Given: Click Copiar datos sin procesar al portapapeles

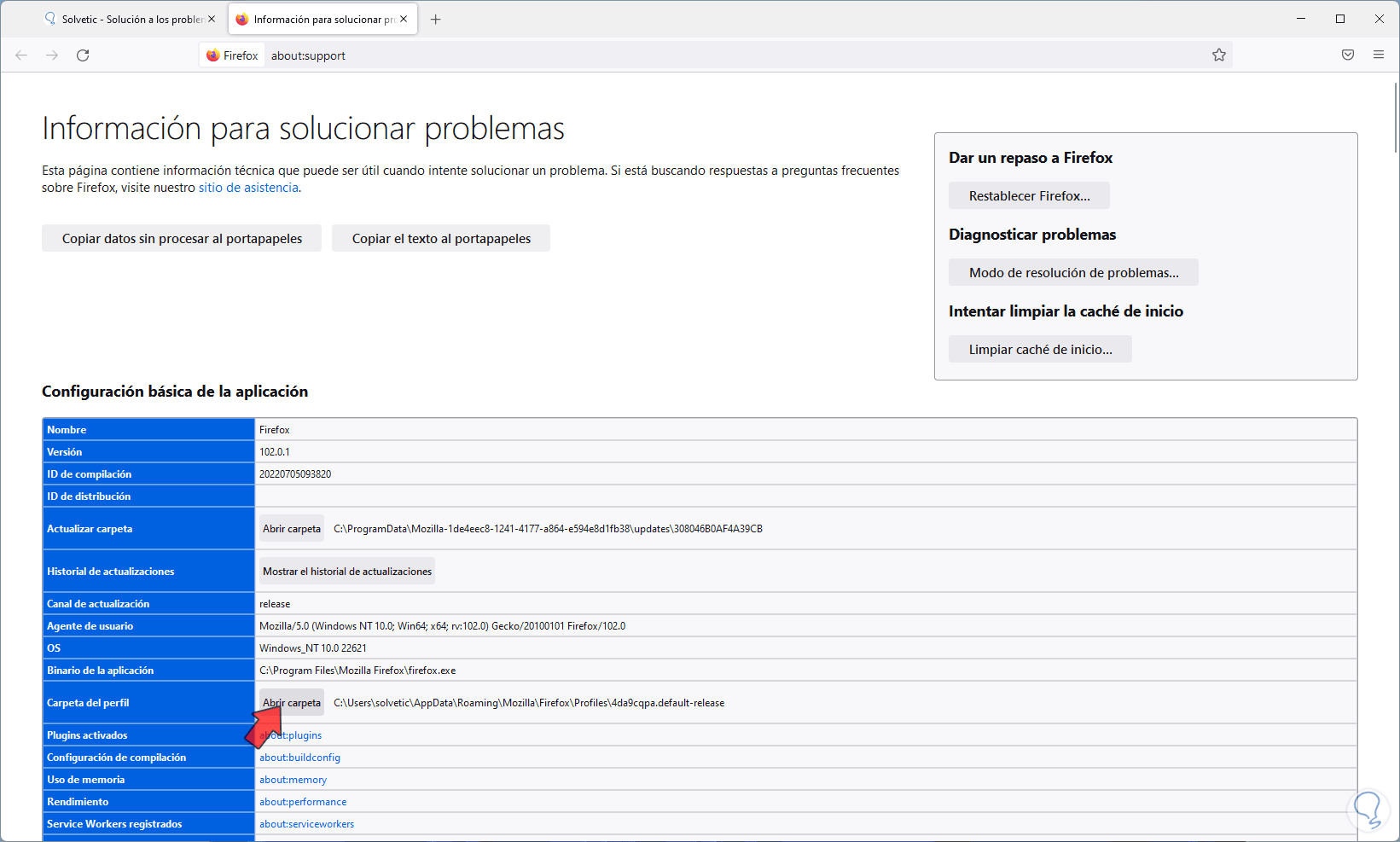Looking at the screenshot, I should [x=182, y=239].
